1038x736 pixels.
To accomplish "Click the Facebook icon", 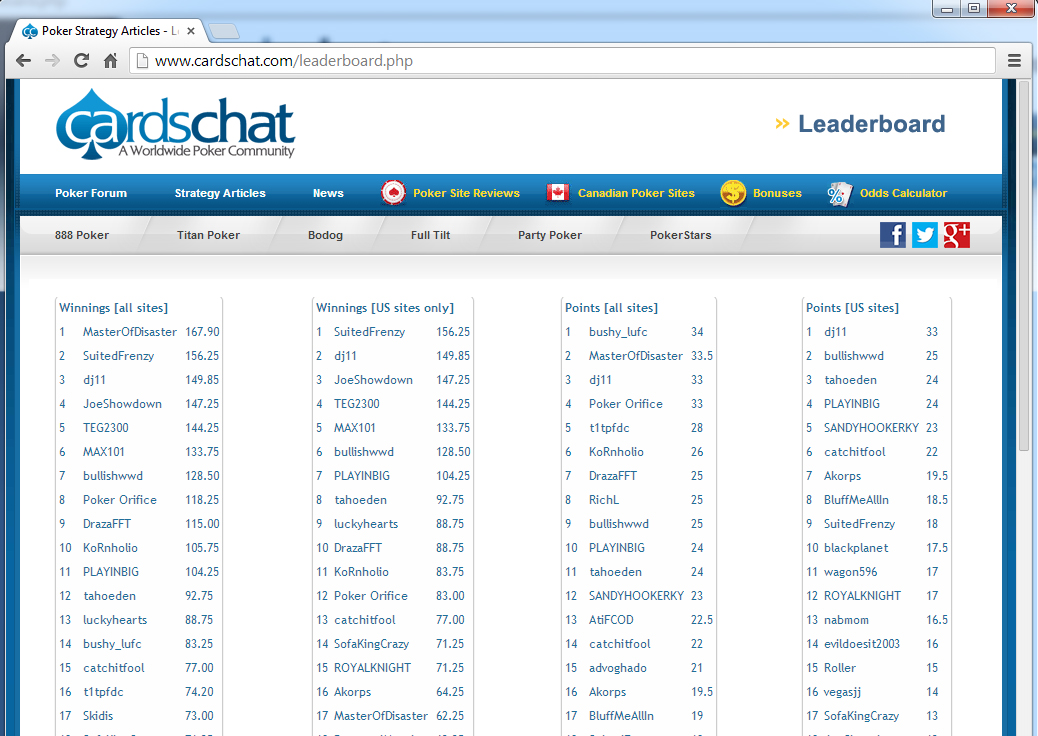I will point(892,235).
